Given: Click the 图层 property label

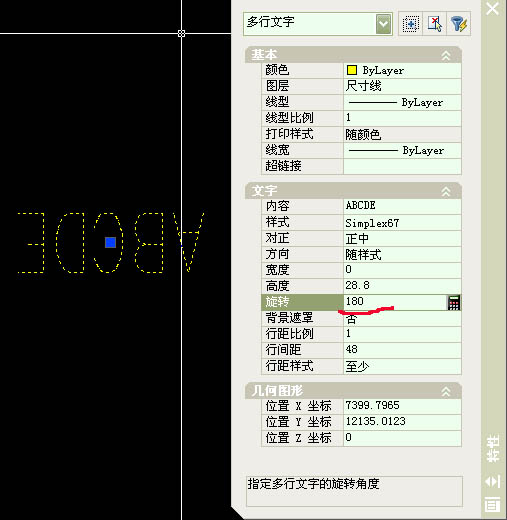Looking at the screenshot, I should pos(277,86).
